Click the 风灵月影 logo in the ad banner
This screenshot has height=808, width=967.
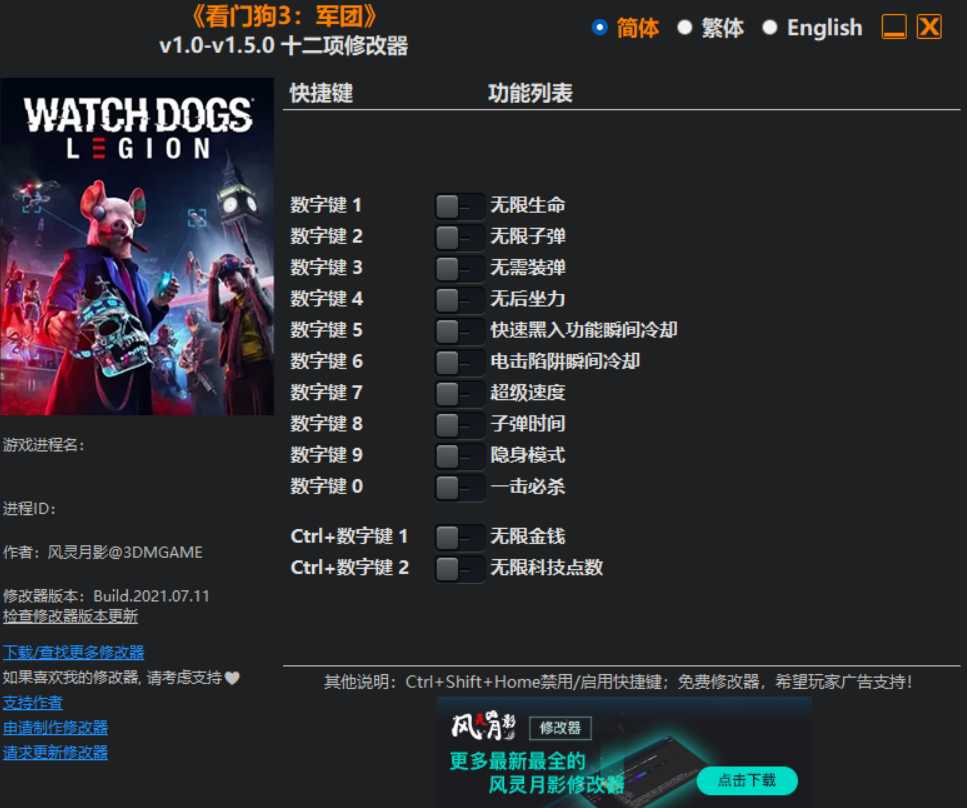click(x=484, y=727)
